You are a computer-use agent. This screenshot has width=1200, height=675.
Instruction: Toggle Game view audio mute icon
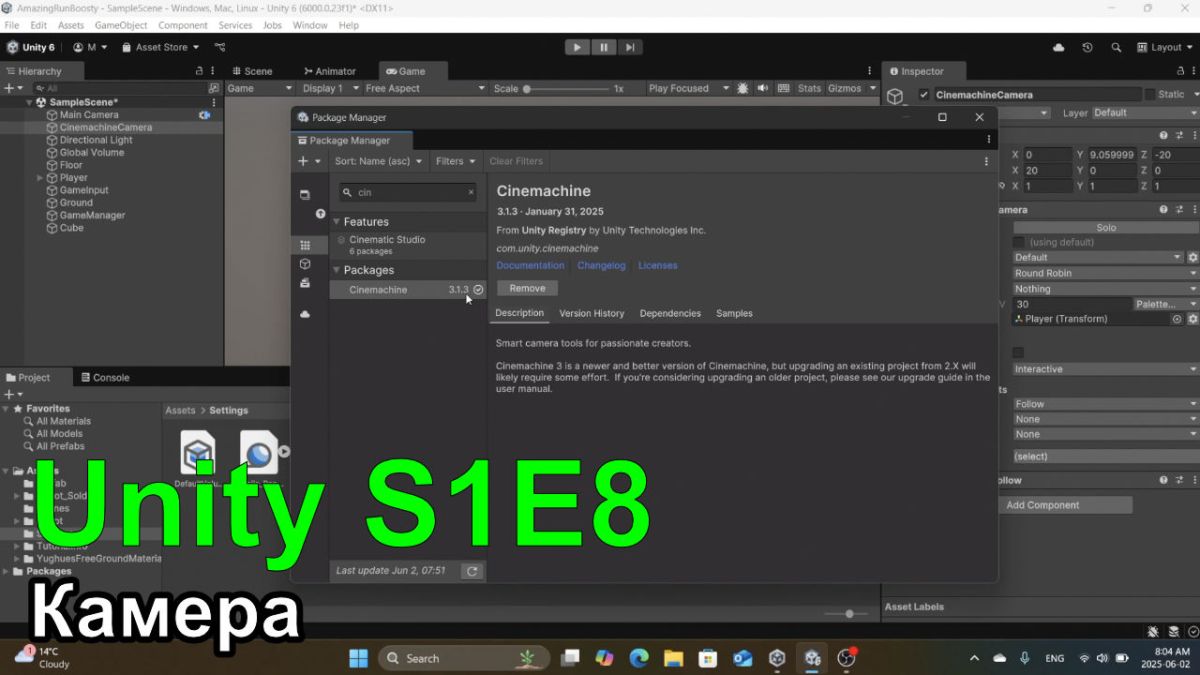point(763,88)
